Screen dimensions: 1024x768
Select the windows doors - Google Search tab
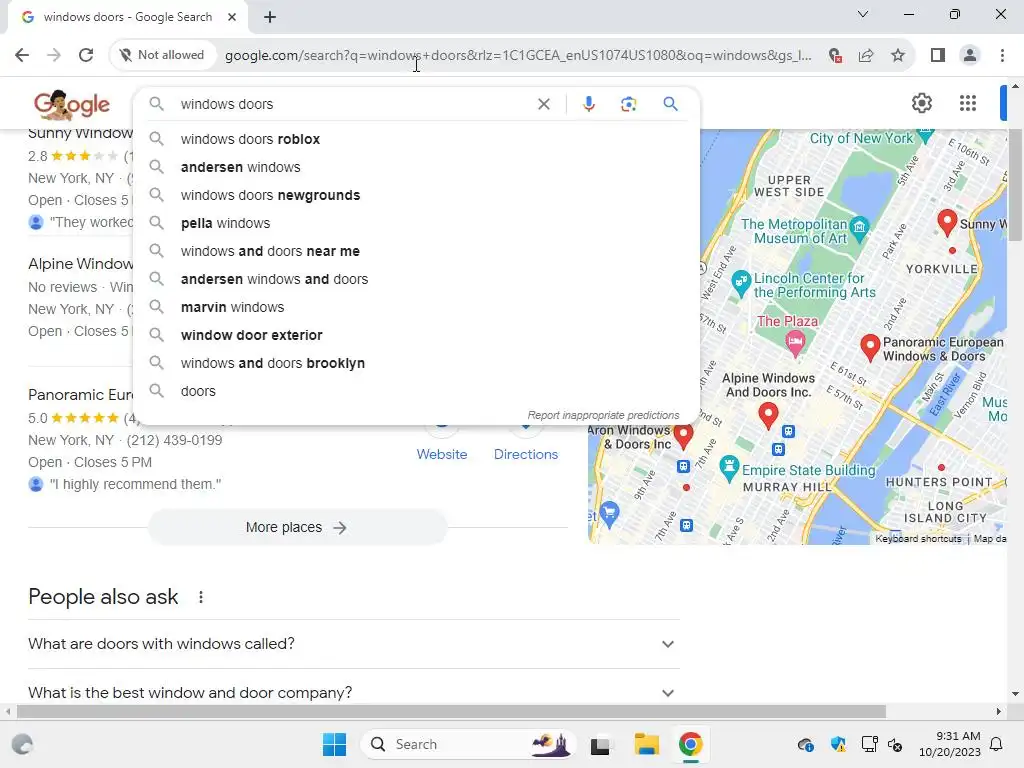[128, 17]
